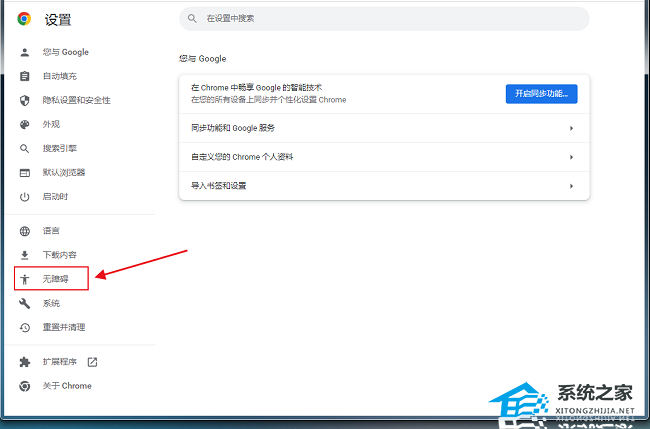Open the 您与 Google sidebar section
This screenshot has height=429, width=650.
point(65,52)
